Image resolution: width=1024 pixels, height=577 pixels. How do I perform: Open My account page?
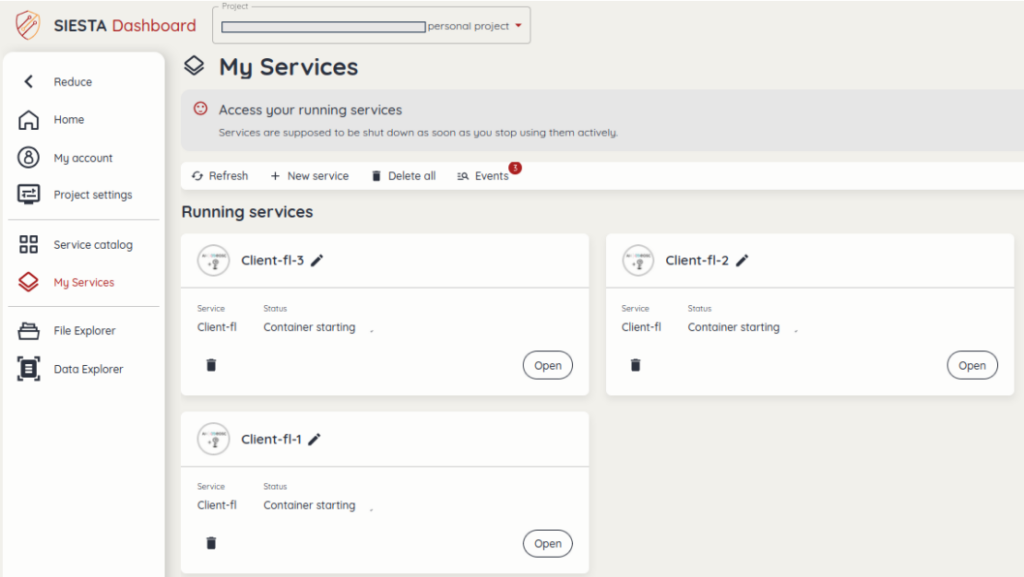point(82,158)
